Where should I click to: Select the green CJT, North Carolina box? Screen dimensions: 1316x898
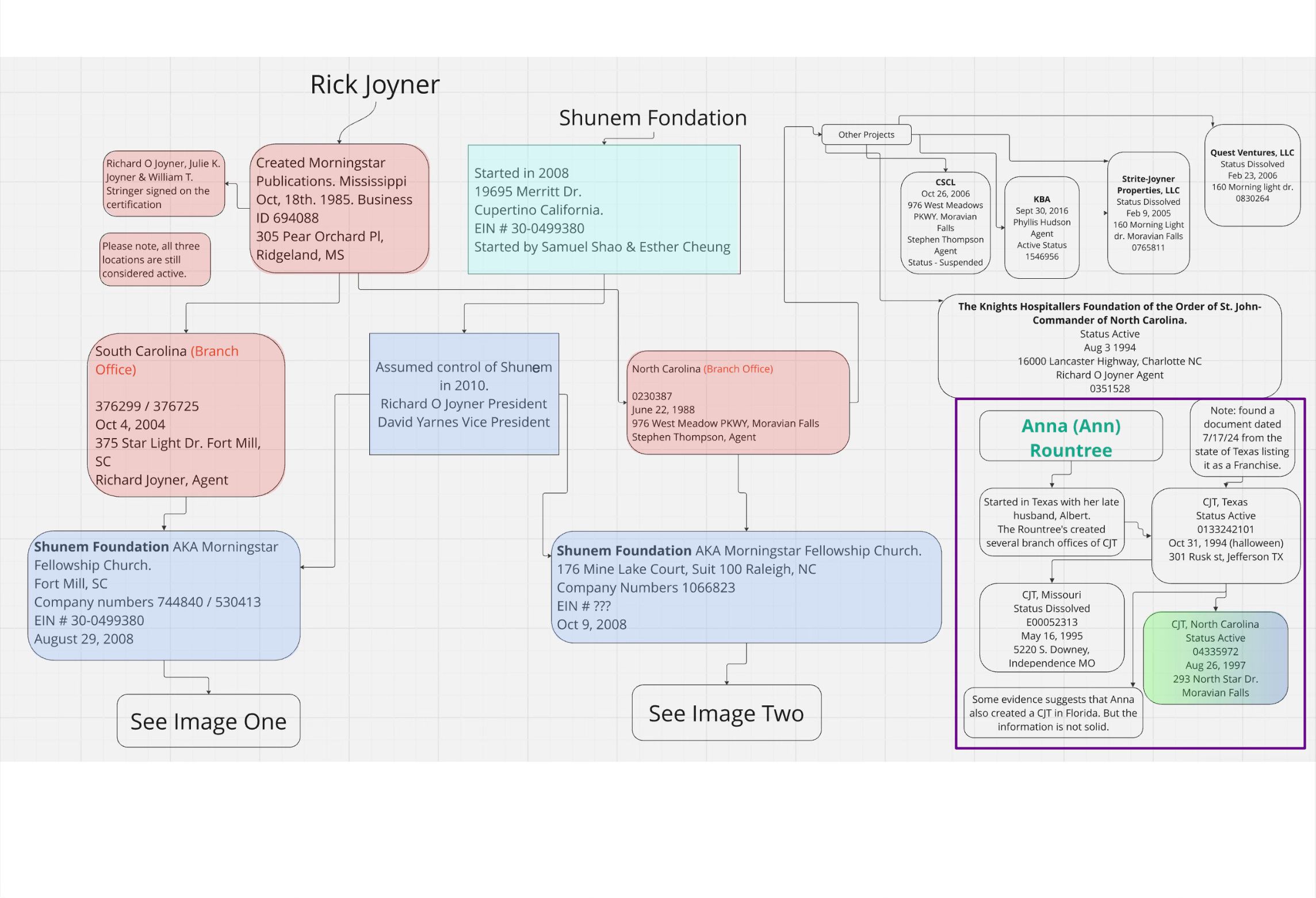[1215, 658]
